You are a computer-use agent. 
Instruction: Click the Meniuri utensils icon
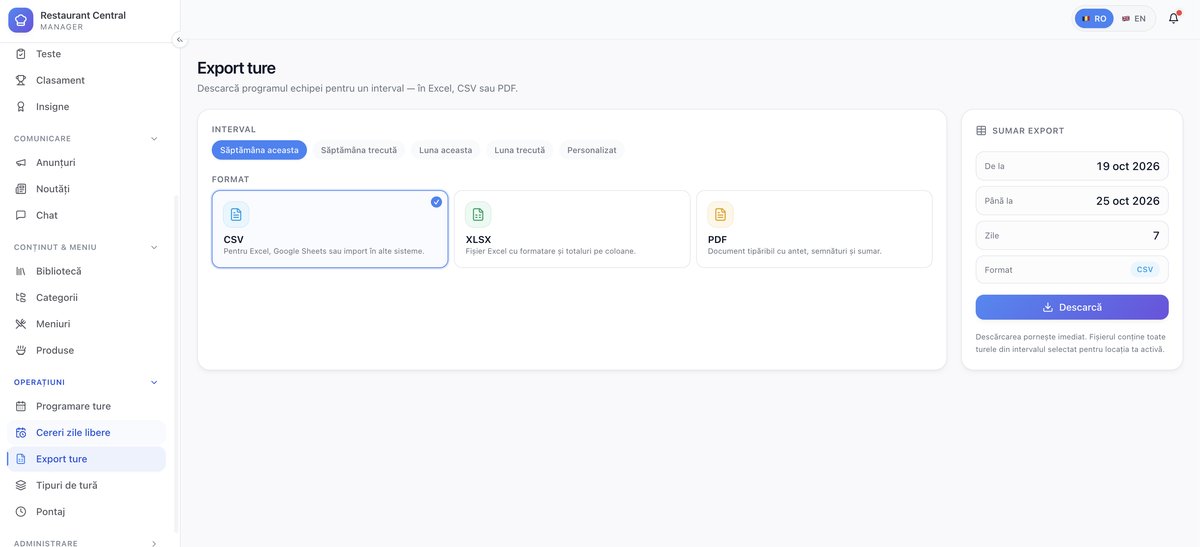[21, 324]
